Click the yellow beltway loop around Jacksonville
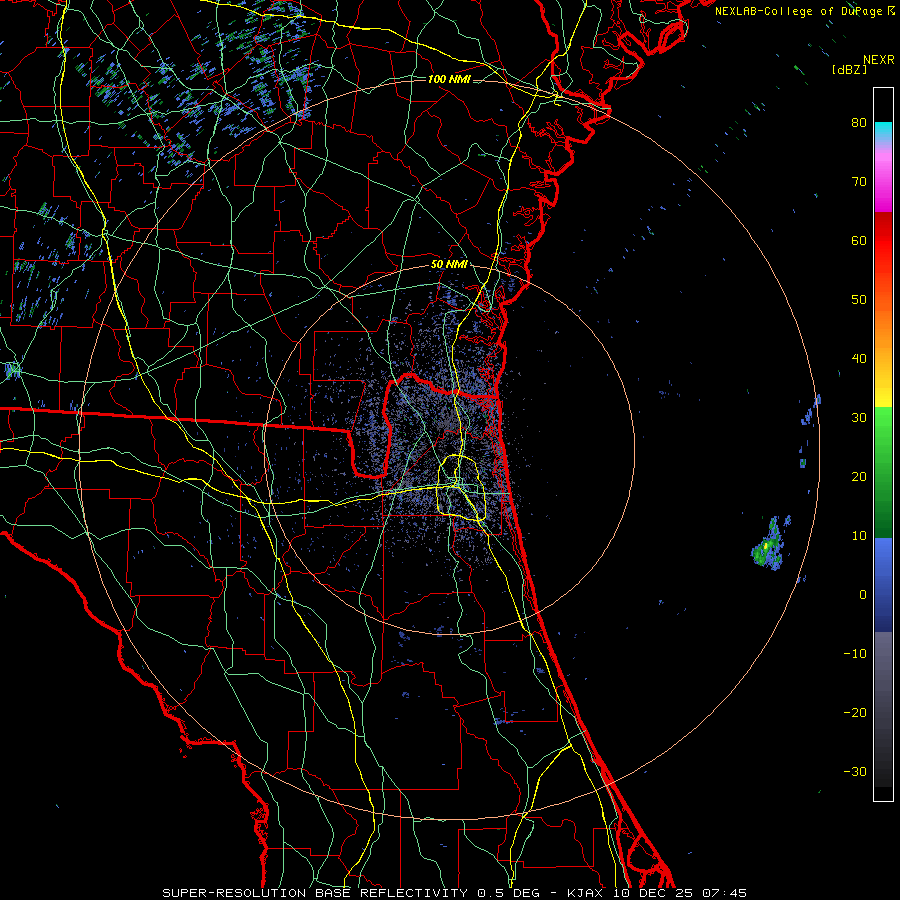Viewport: 900px width, 900px height. [462, 488]
